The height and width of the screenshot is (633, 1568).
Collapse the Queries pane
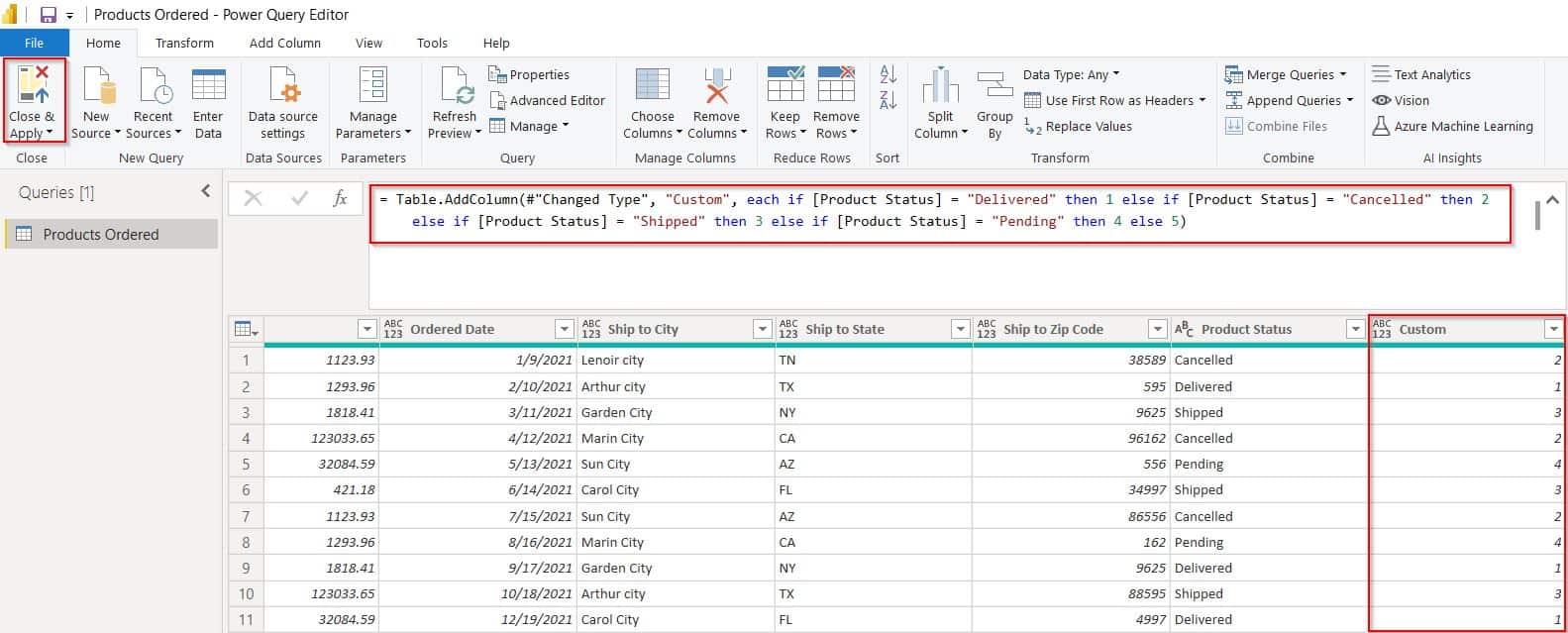click(206, 191)
